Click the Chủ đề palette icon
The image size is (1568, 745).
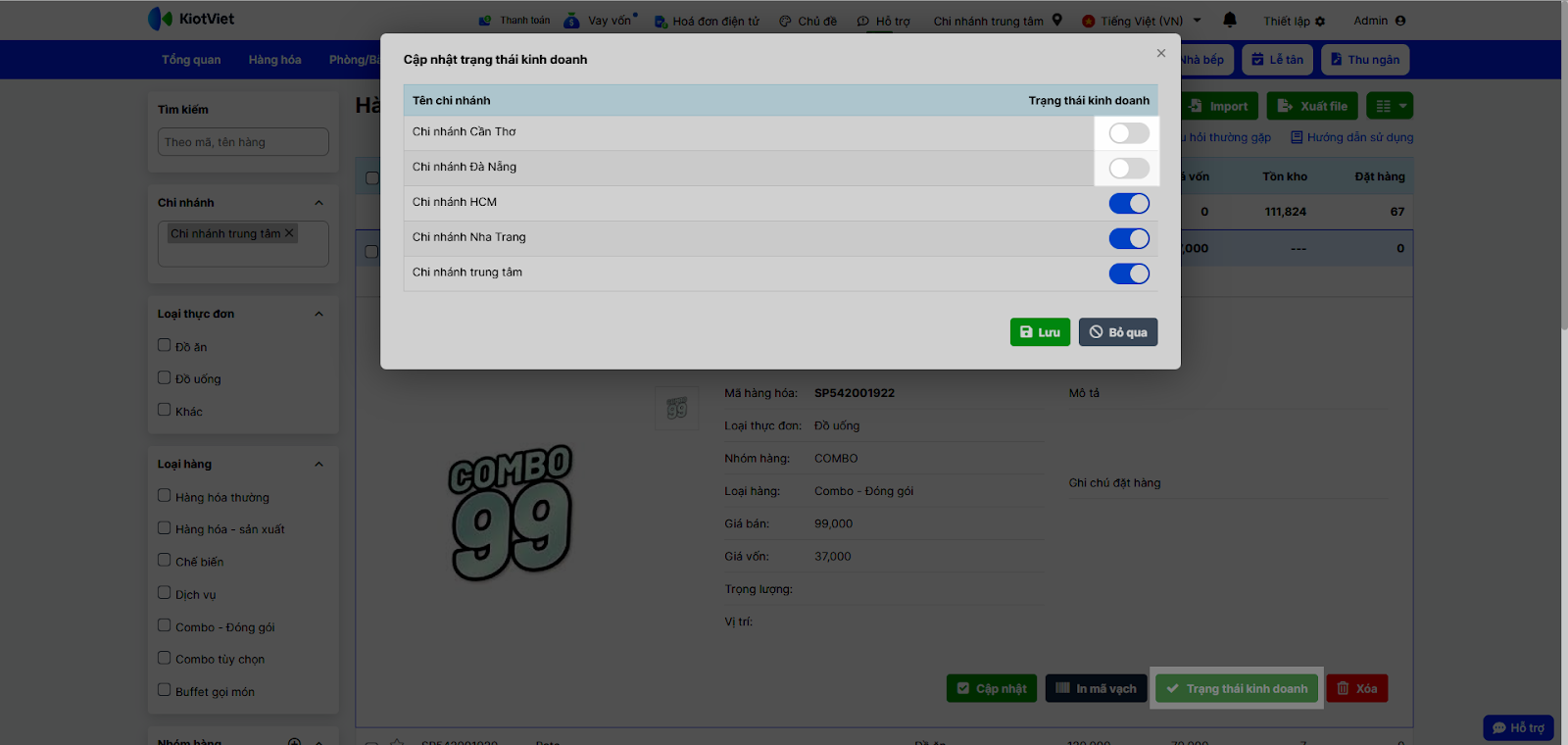coord(785,22)
